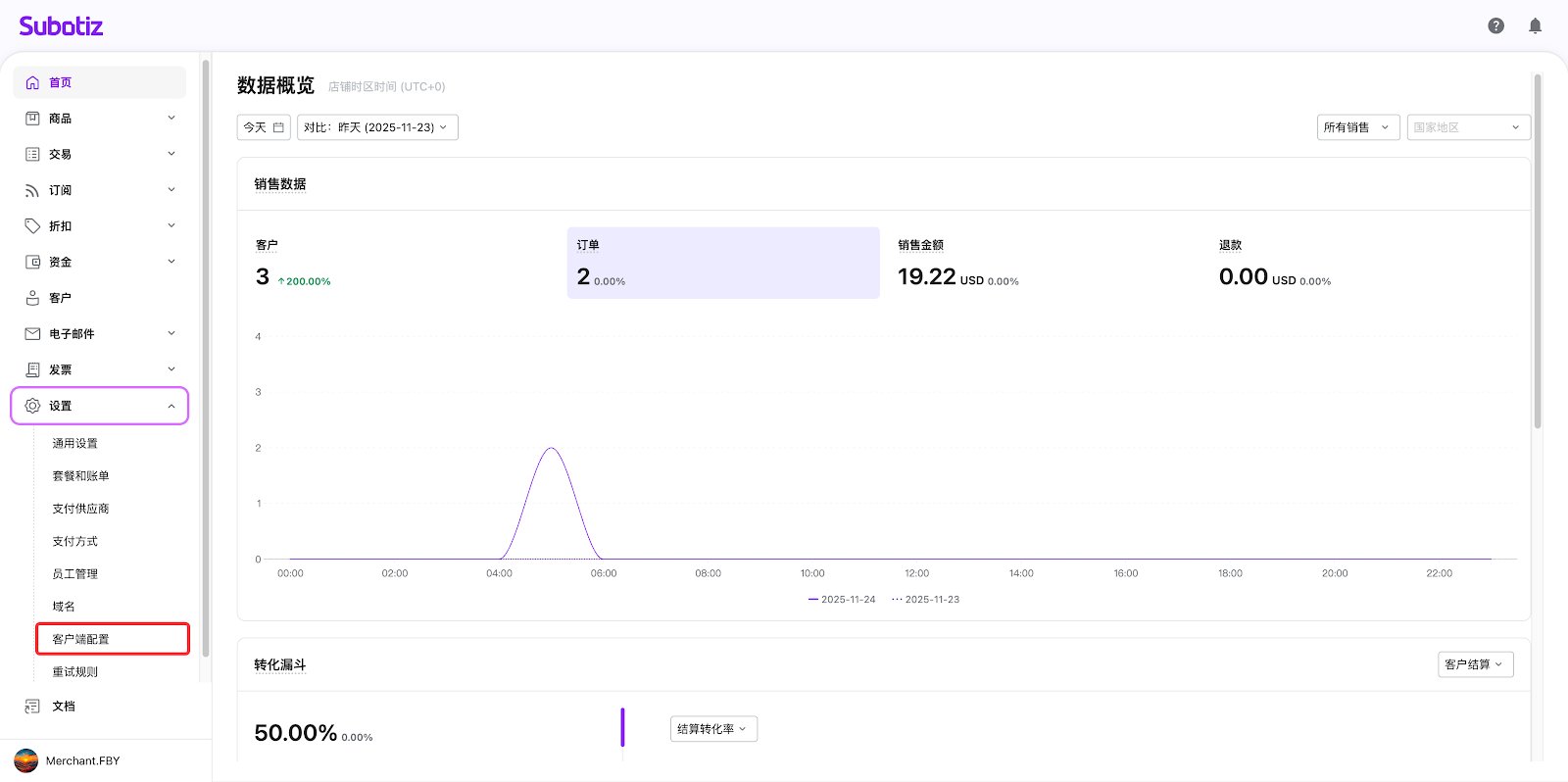This screenshot has width=1568, height=782.
Task: Click the 设置 gear icon
Action: (x=32, y=406)
